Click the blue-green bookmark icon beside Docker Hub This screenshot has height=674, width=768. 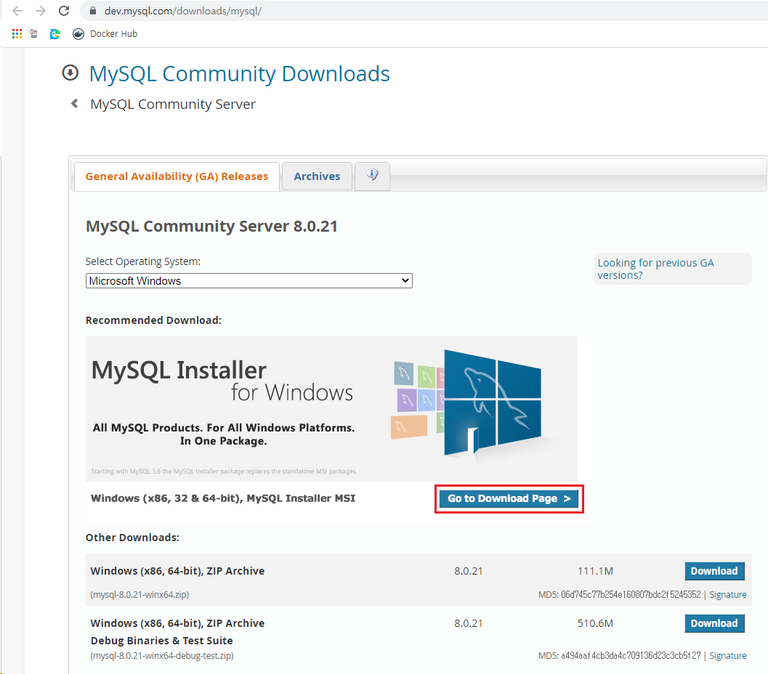55,34
